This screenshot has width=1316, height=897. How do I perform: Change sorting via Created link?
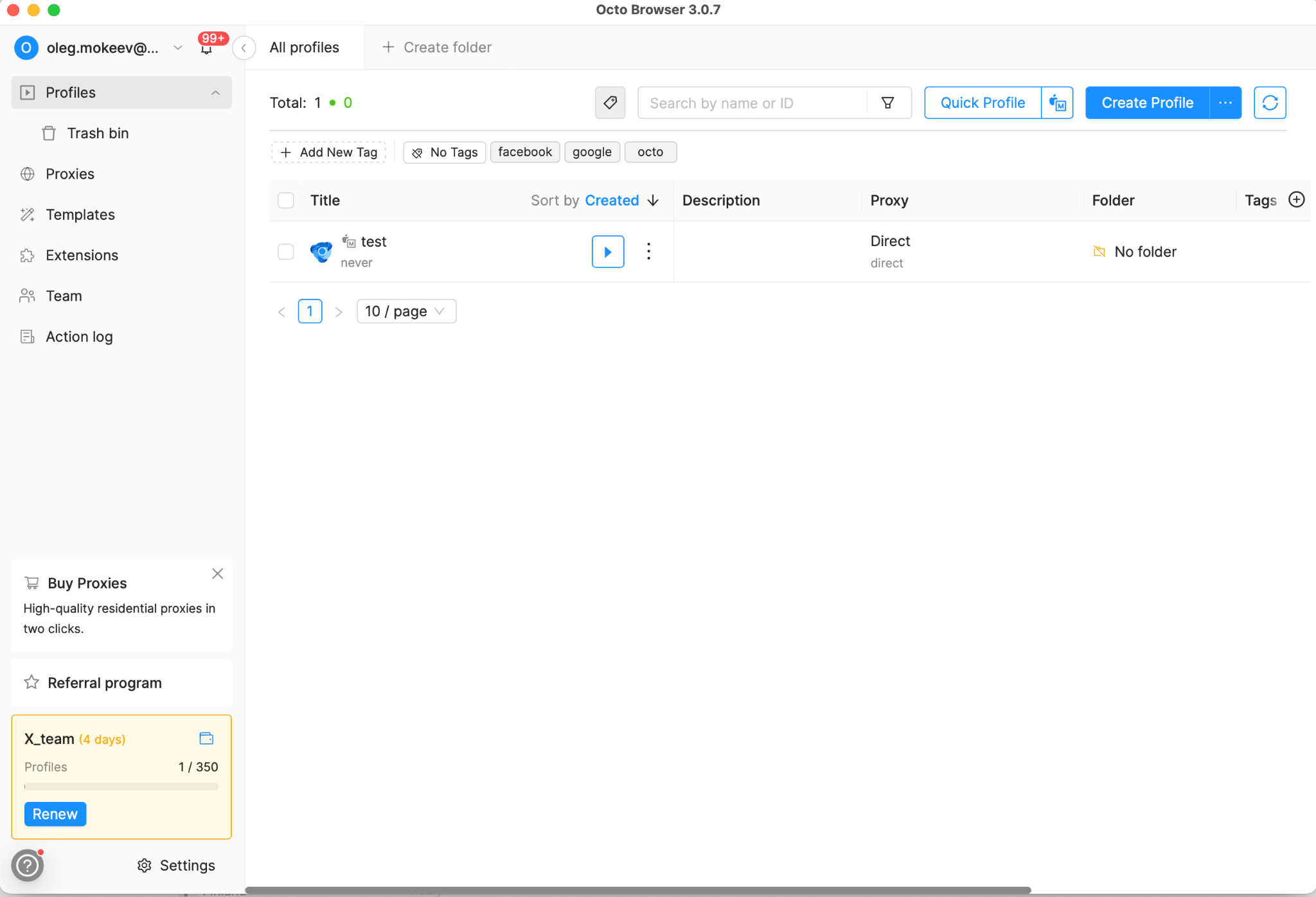[x=612, y=200]
